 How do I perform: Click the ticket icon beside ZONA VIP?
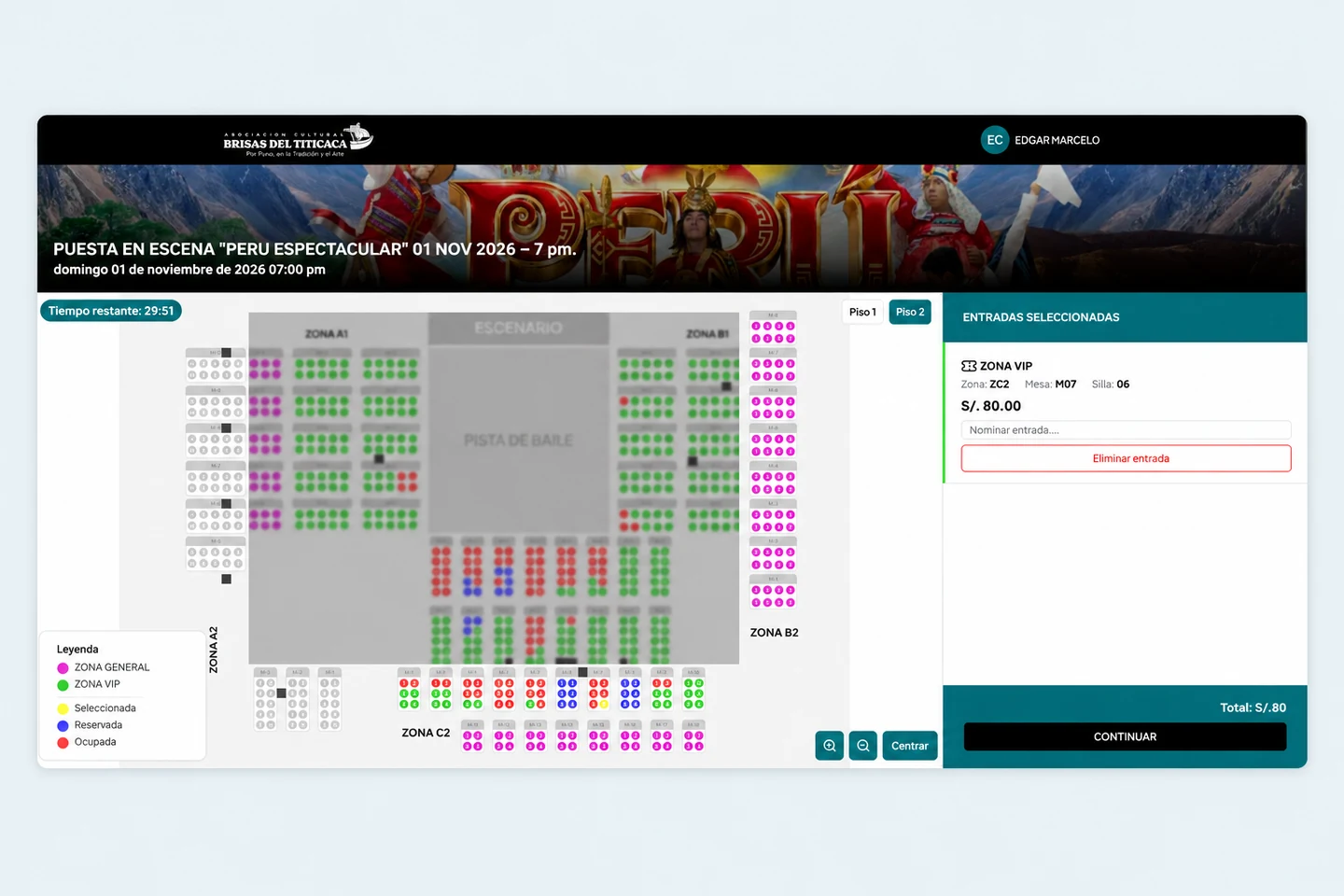coord(969,366)
